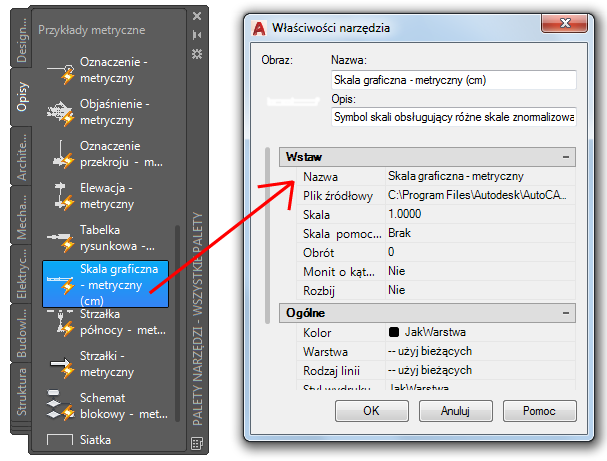607x461 pixels.
Task: Select the Siatka tool icon
Action: 60,440
